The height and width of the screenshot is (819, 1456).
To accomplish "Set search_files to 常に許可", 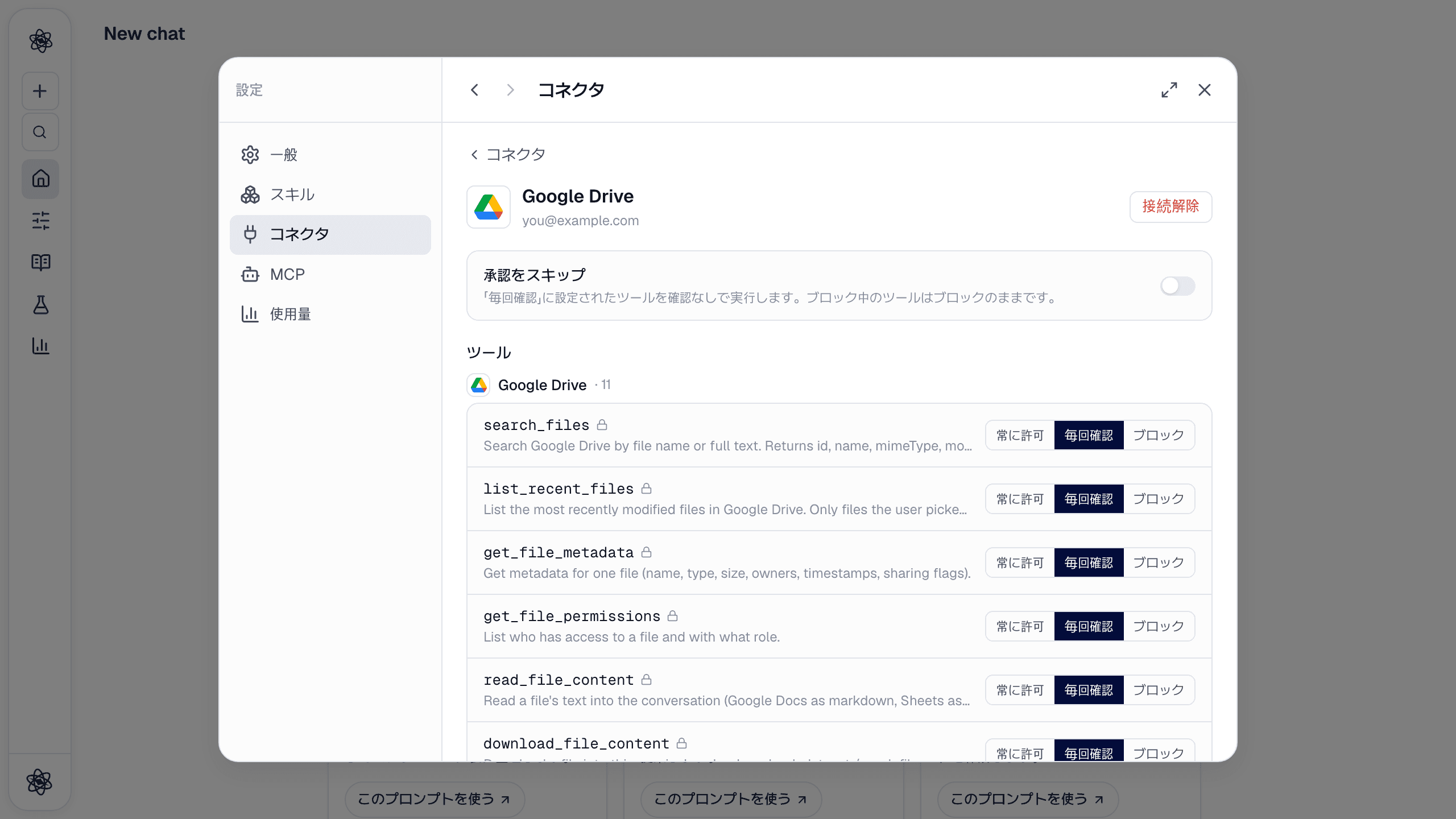I will 1020,435.
